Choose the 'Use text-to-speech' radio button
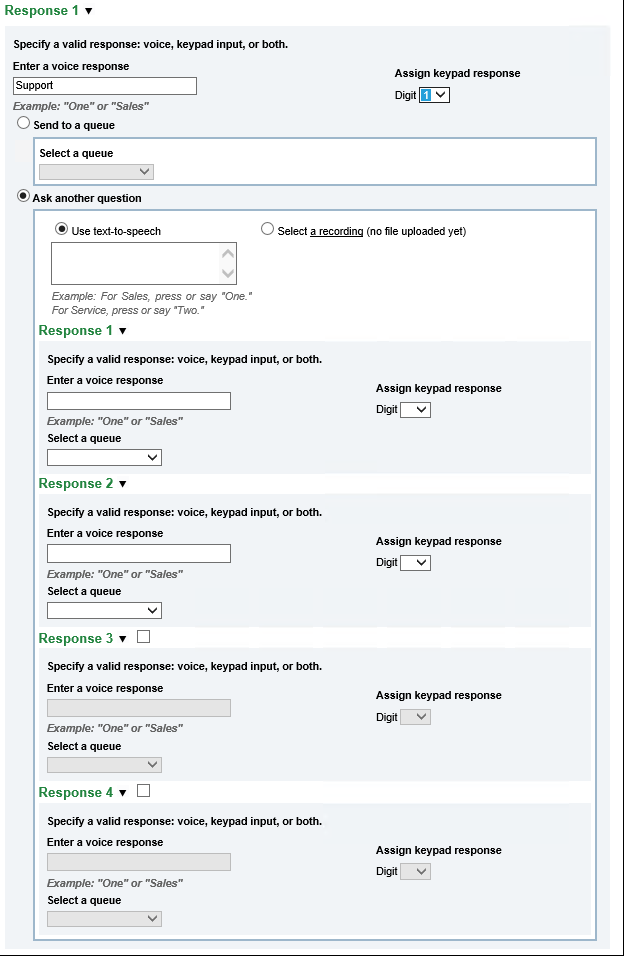This screenshot has width=624, height=956. (x=61, y=229)
